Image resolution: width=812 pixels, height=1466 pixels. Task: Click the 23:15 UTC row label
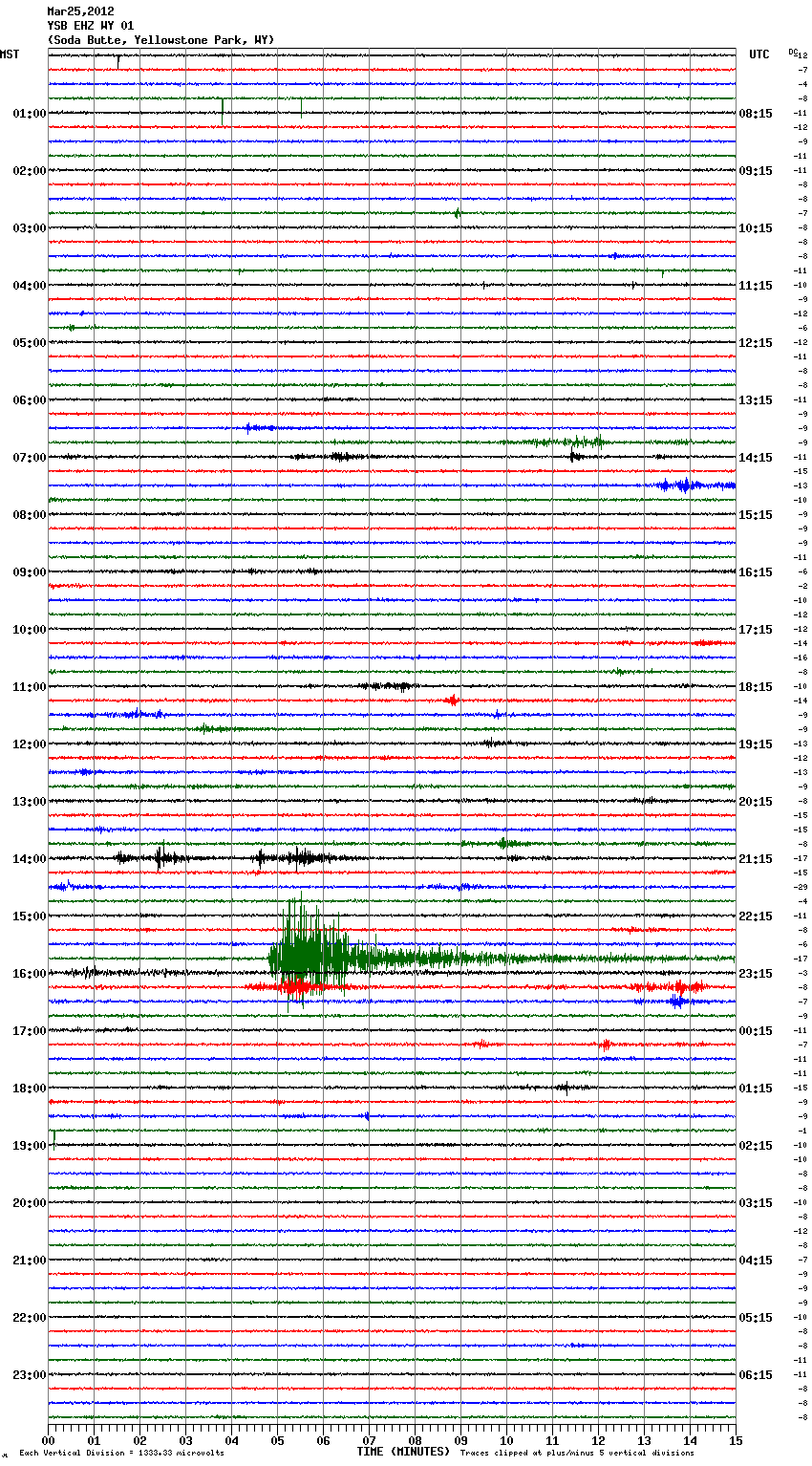point(756,974)
